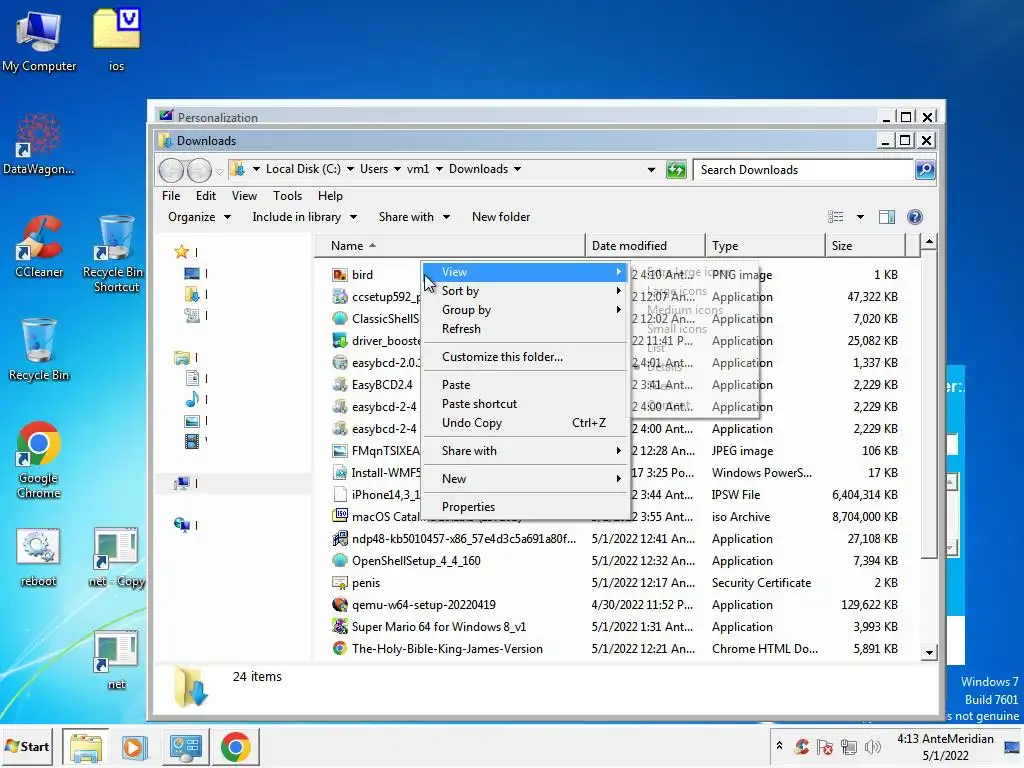1024x768 pixels.
Task: Toggle the preview pane icon
Action: [x=886, y=217]
